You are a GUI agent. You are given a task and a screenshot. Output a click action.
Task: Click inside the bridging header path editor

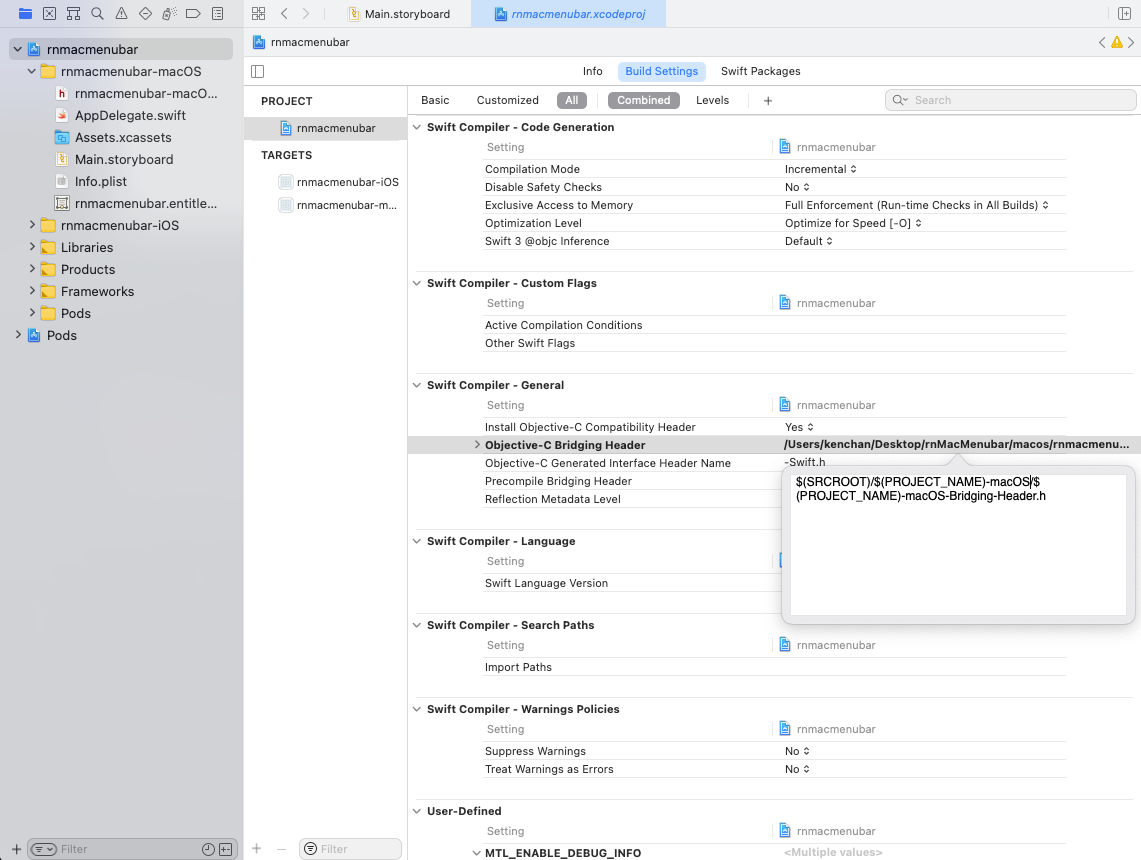(x=958, y=544)
